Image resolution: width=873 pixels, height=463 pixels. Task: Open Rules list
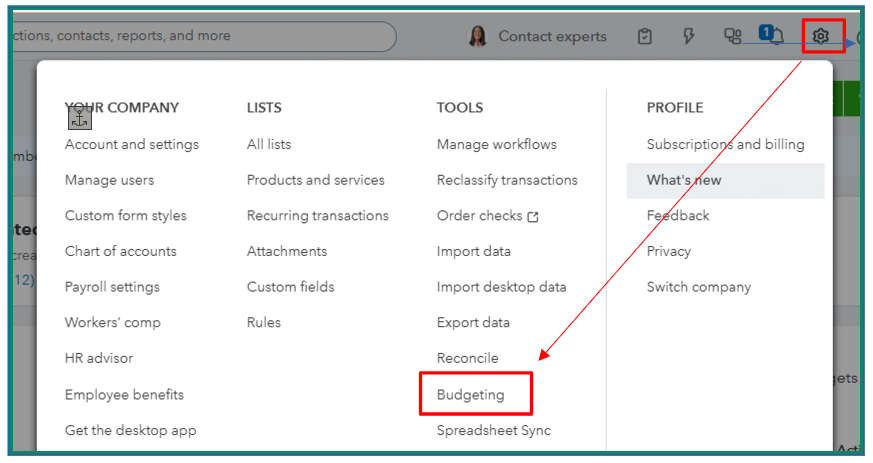(x=264, y=323)
